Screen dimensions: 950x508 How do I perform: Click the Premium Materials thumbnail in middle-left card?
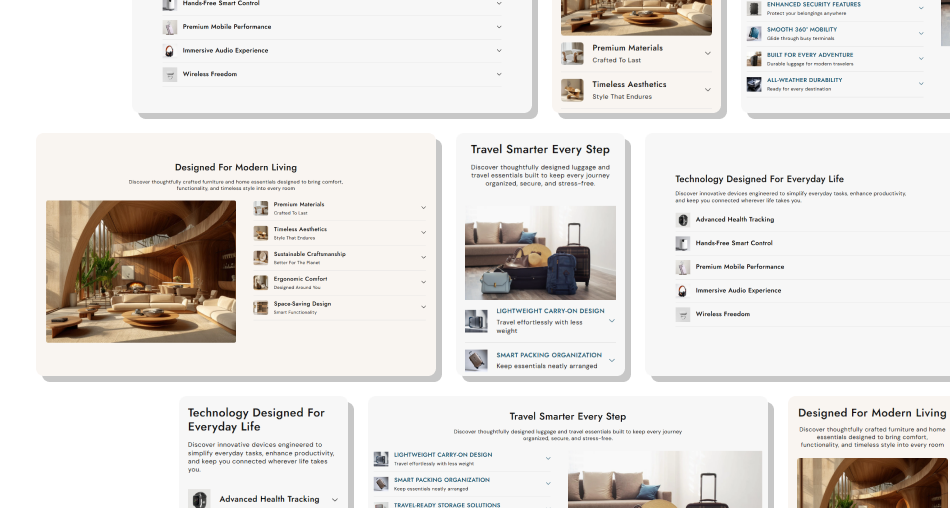[x=261, y=209]
